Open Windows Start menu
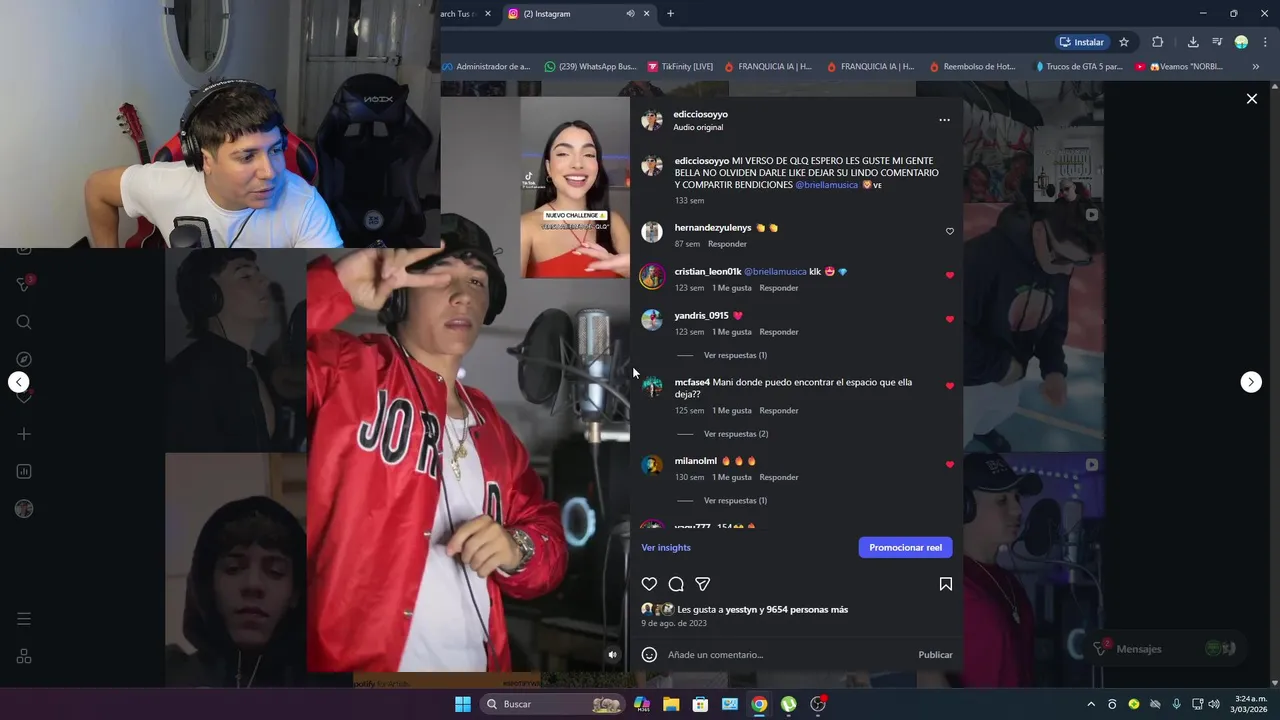Screen dimensions: 1280x720 point(463,704)
